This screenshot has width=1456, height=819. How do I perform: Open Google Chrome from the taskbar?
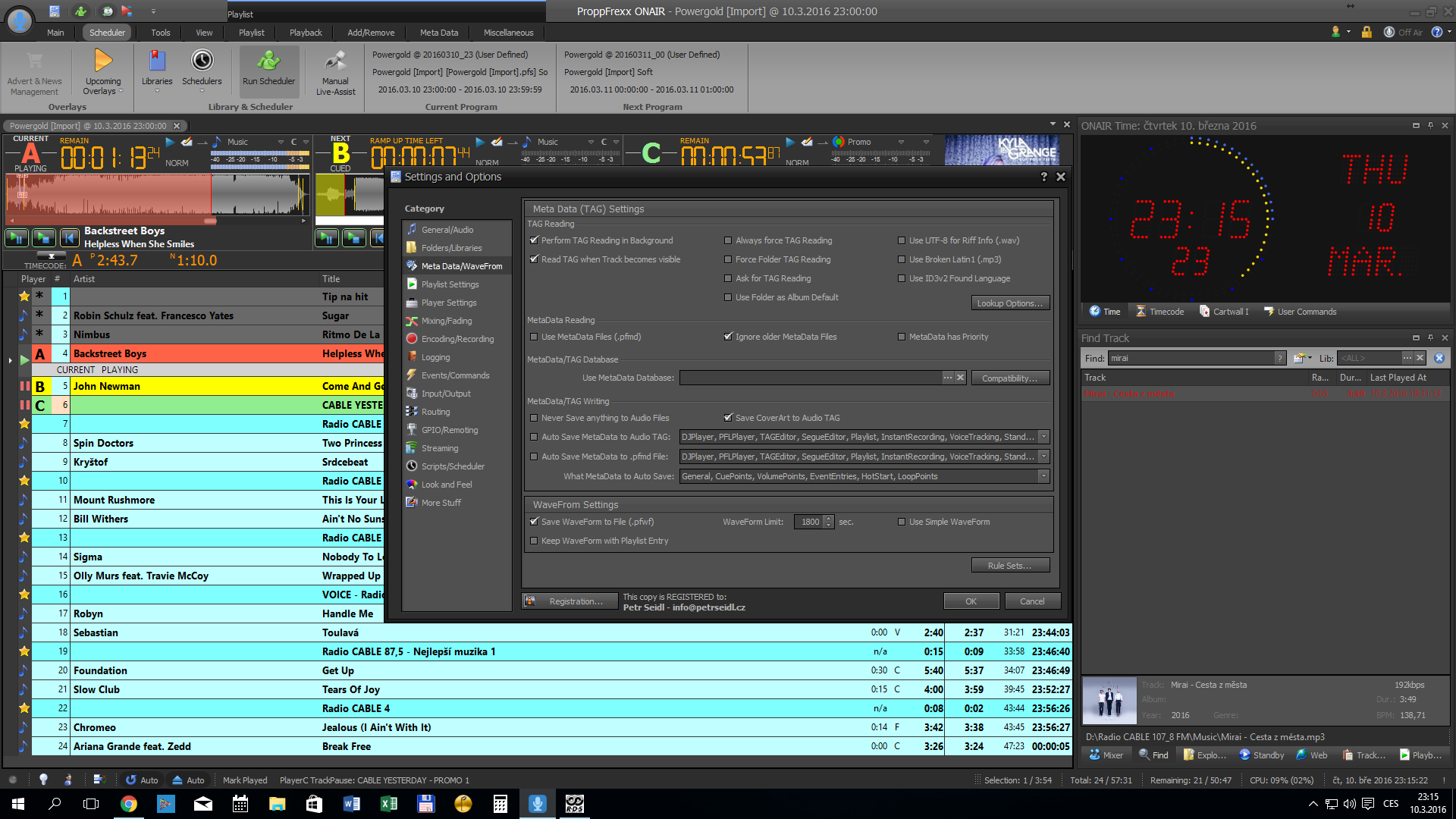129,804
